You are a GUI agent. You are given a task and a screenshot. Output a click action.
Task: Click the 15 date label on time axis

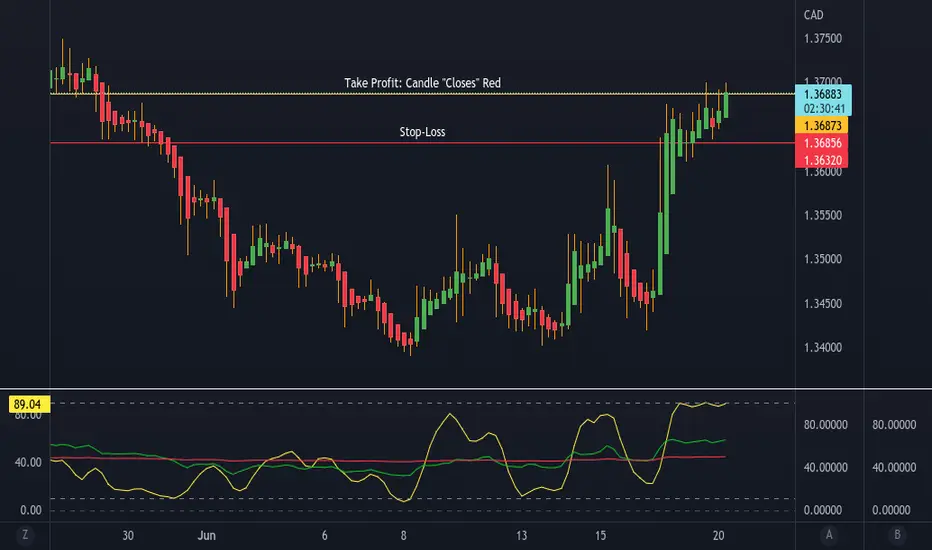pyautogui.click(x=600, y=535)
